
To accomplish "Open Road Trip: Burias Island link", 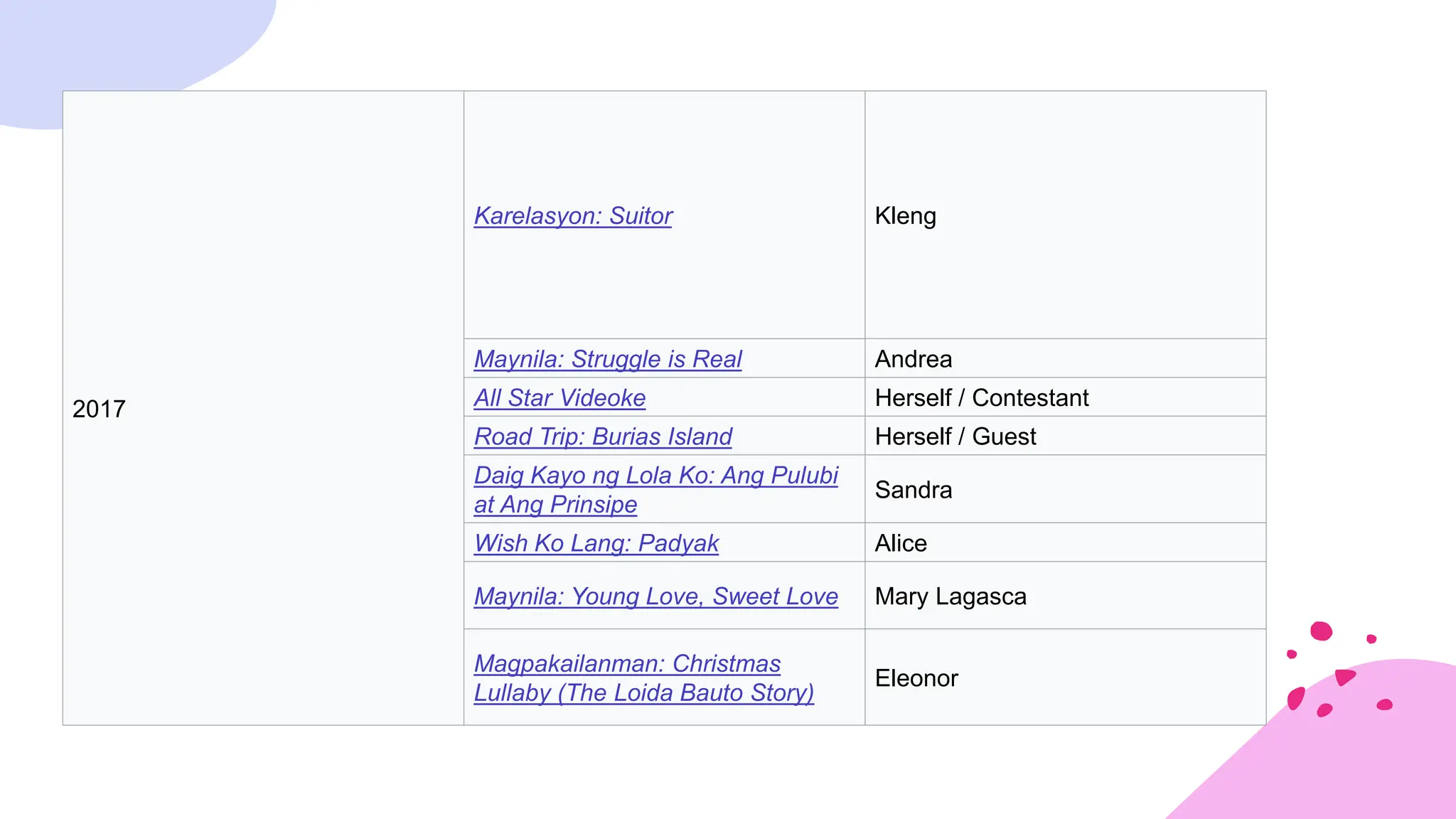I will point(603,437).
